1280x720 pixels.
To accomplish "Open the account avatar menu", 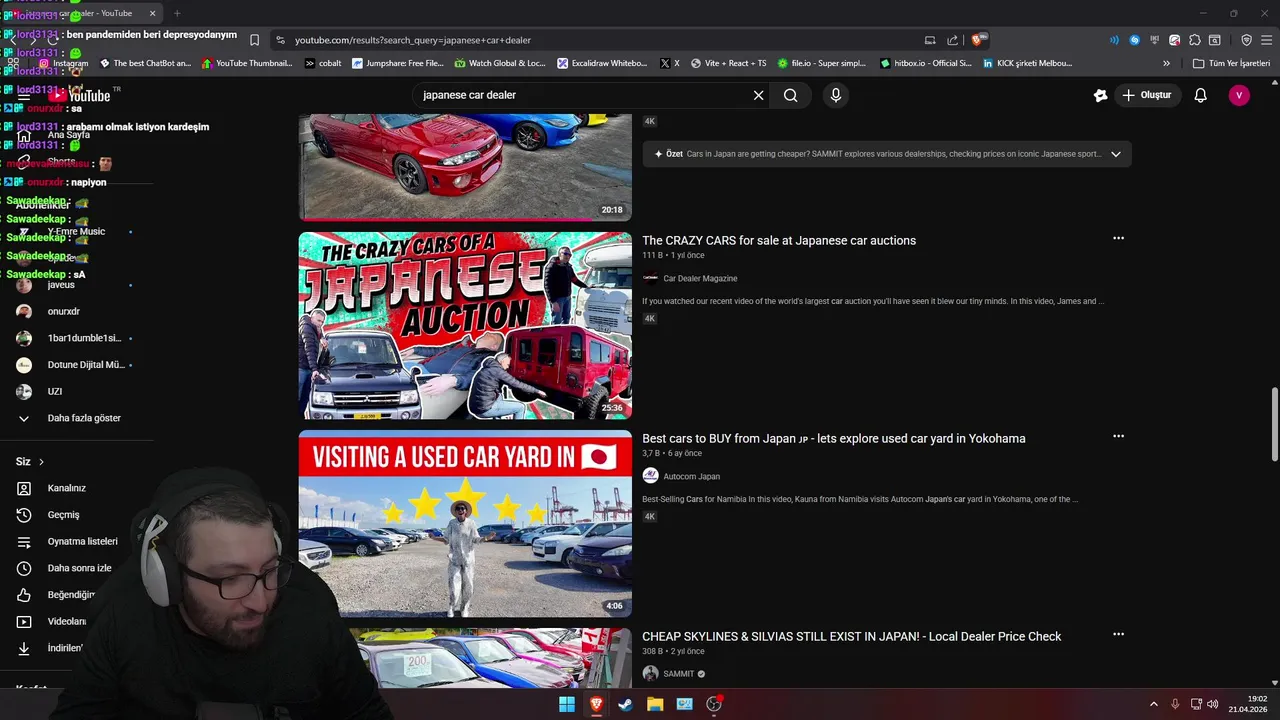I will (x=1239, y=95).
